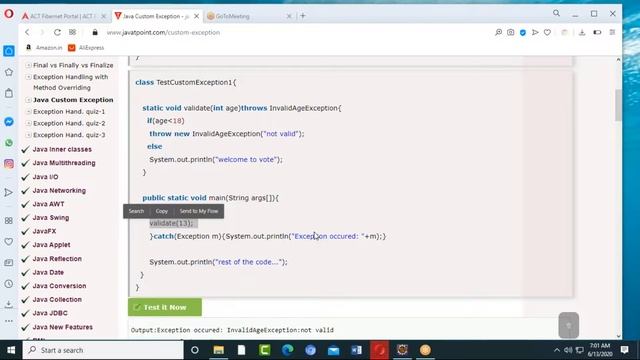The image size is (640, 360).
Task: Open the battery saver icon
Action: [x=597, y=32]
